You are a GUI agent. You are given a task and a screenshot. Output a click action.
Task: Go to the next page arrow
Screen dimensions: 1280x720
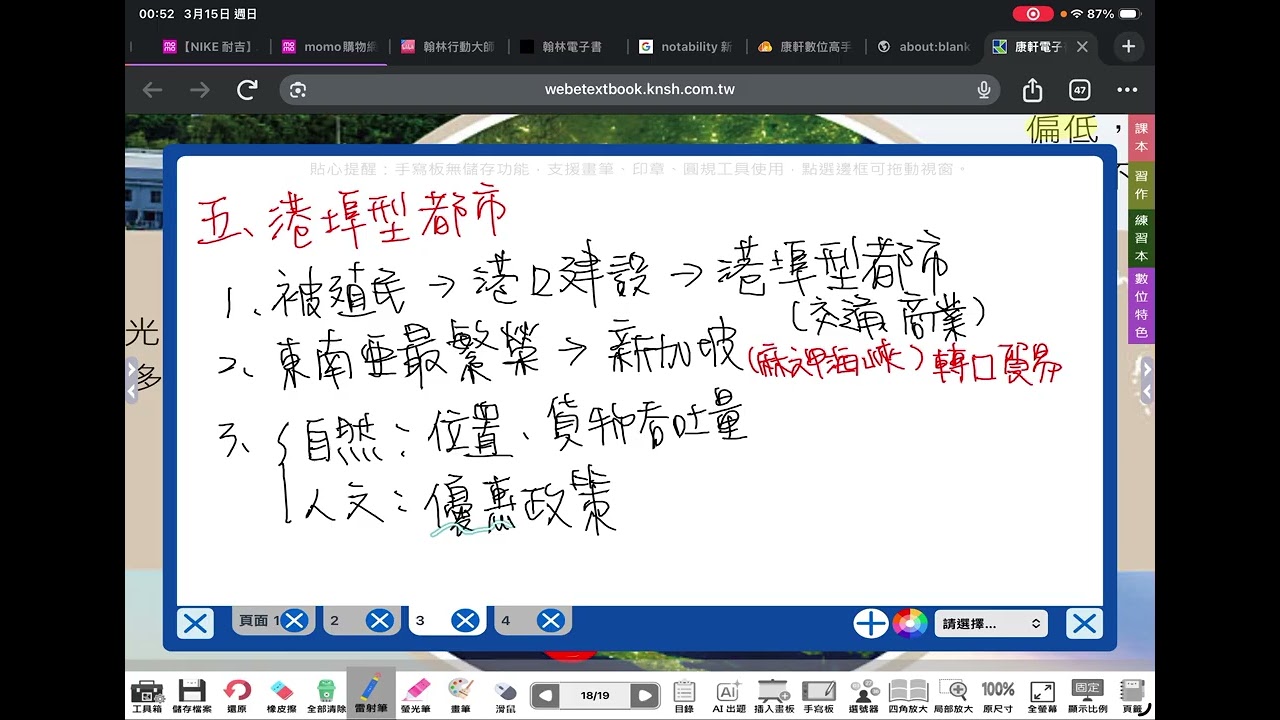point(645,695)
